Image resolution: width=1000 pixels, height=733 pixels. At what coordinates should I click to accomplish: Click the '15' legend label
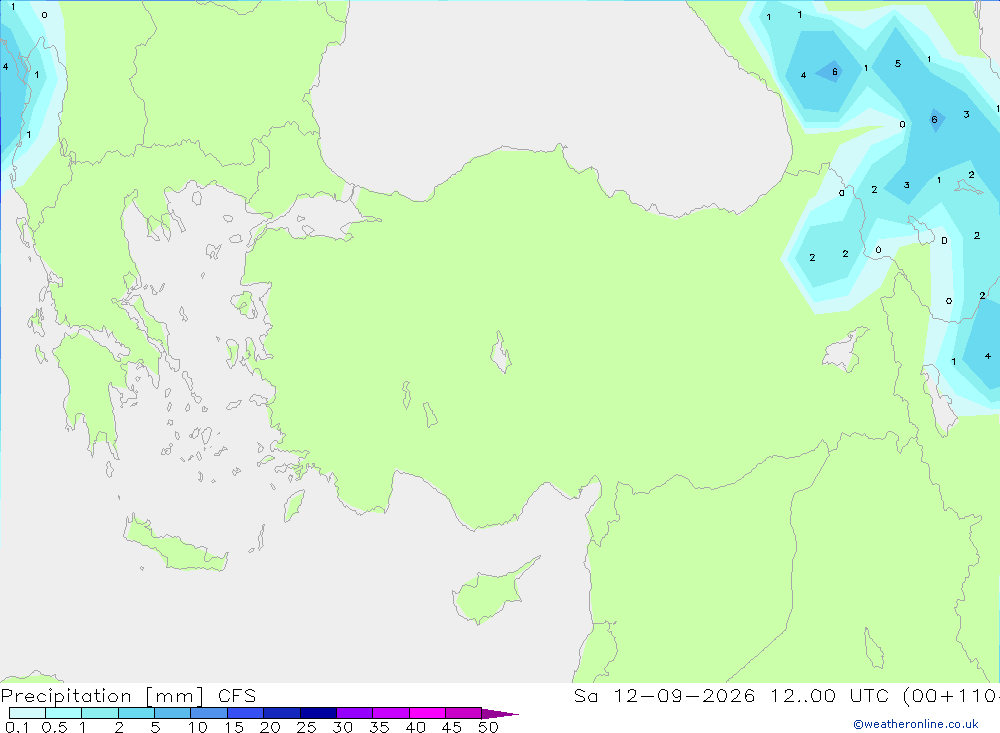pos(234,727)
